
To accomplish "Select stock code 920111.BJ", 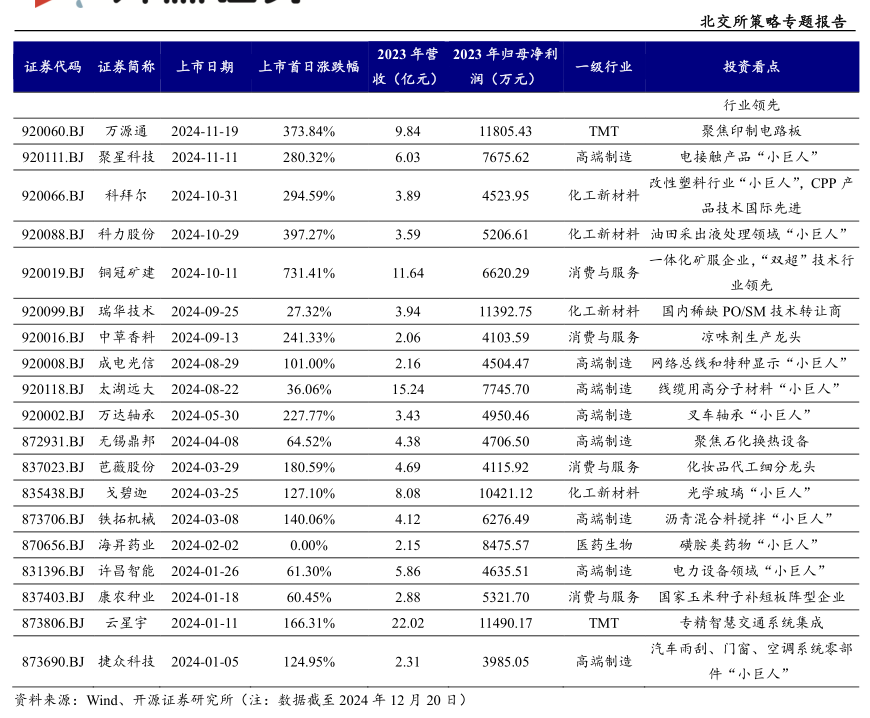I will (x=53, y=158).
